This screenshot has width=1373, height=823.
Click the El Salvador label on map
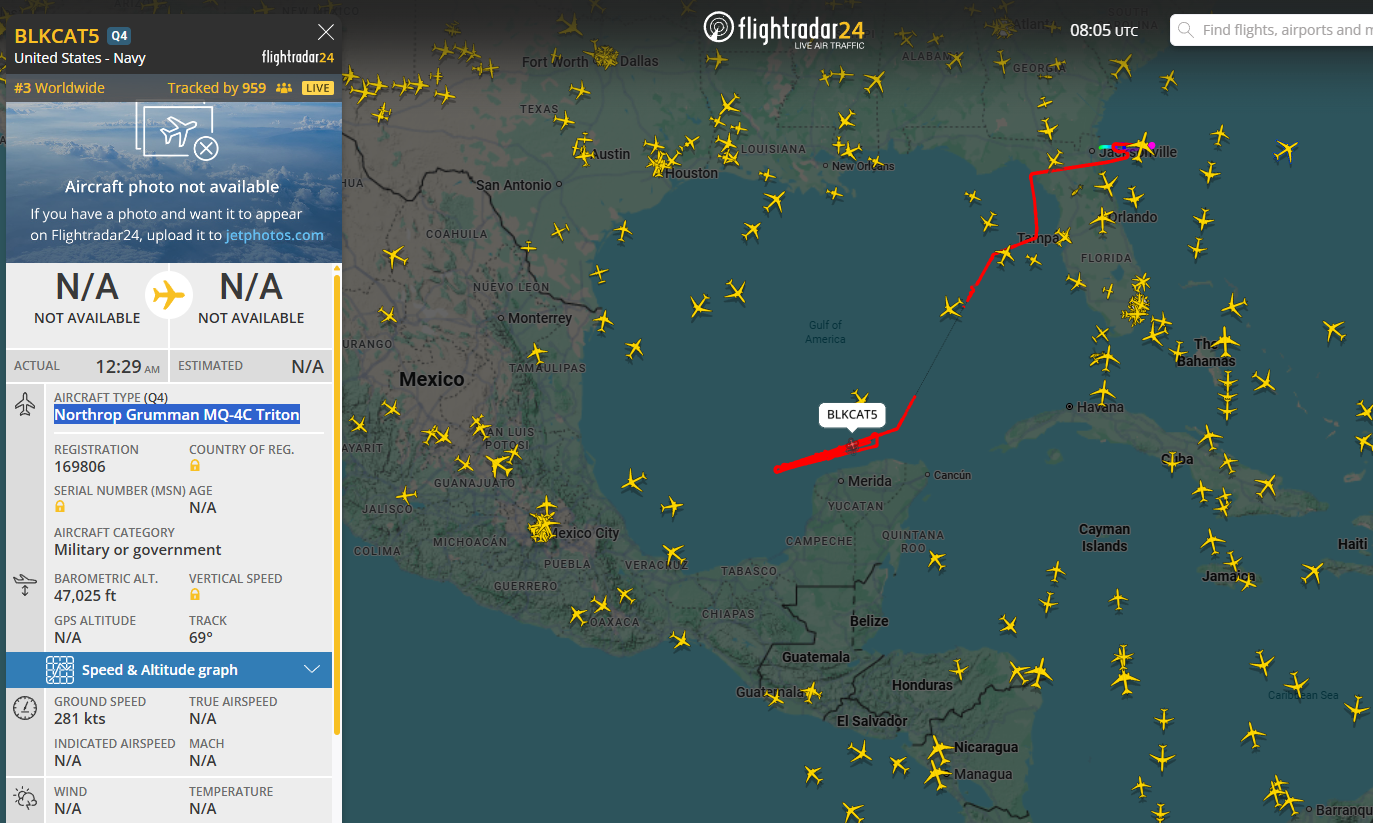872,721
